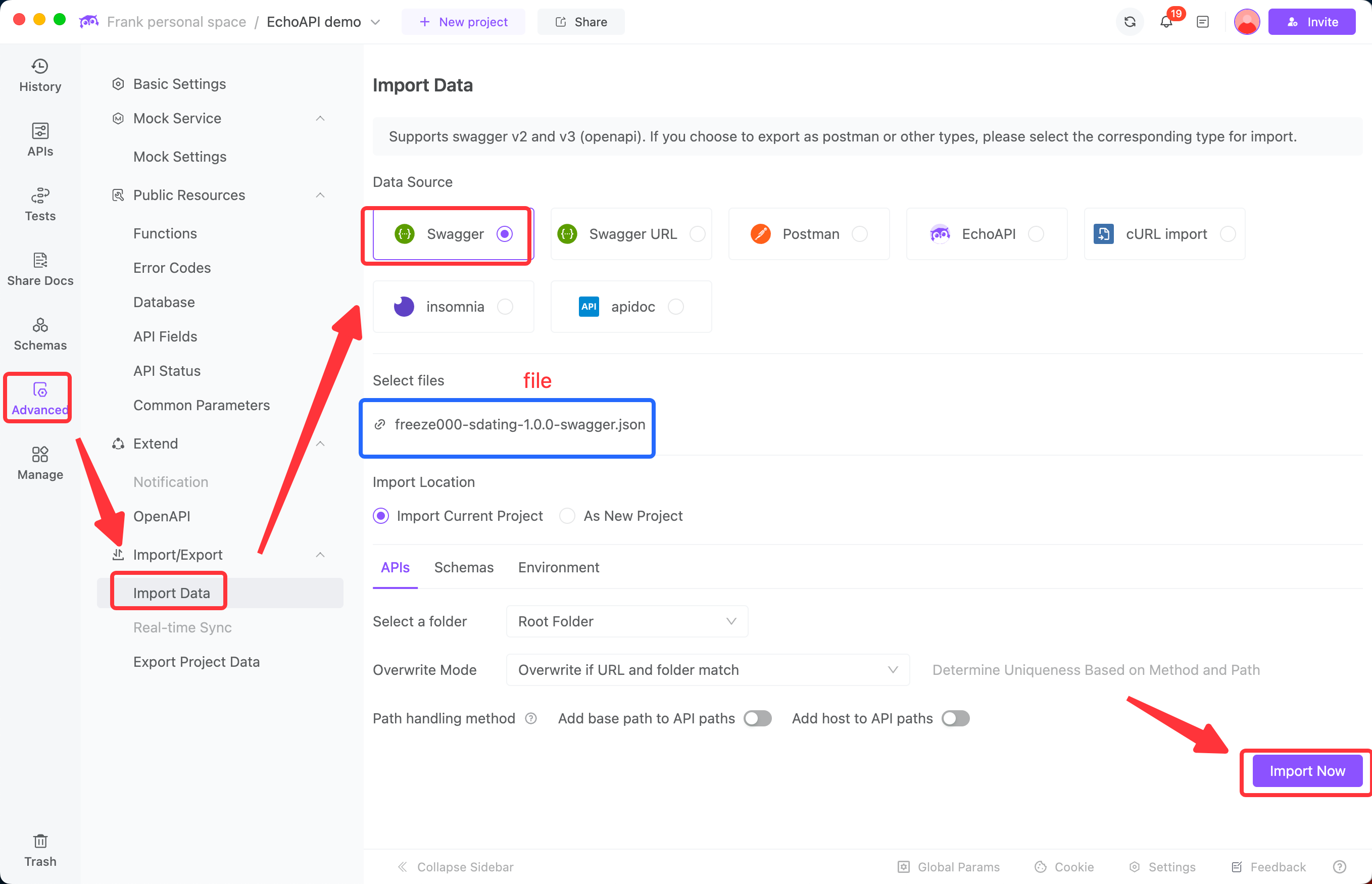The height and width of the screenshot is (884, 1372).
Task: Open the History sidebar panel
Action: (x=39, y=75)
